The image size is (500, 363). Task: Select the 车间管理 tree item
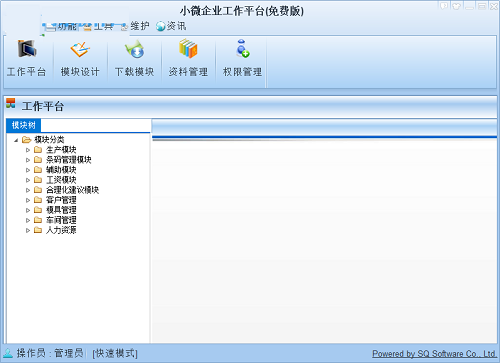pyautogui.click(x=61, y=220)
